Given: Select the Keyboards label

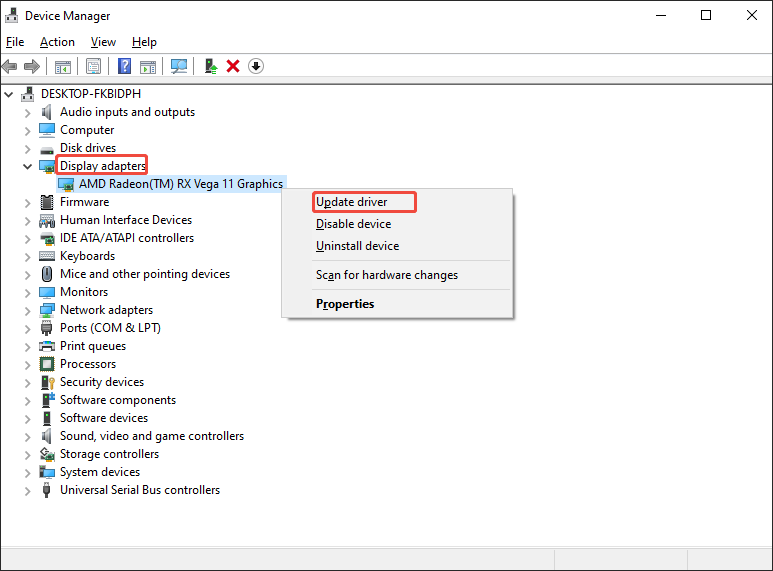Looking at the screenshot, I should click(87, 256).
